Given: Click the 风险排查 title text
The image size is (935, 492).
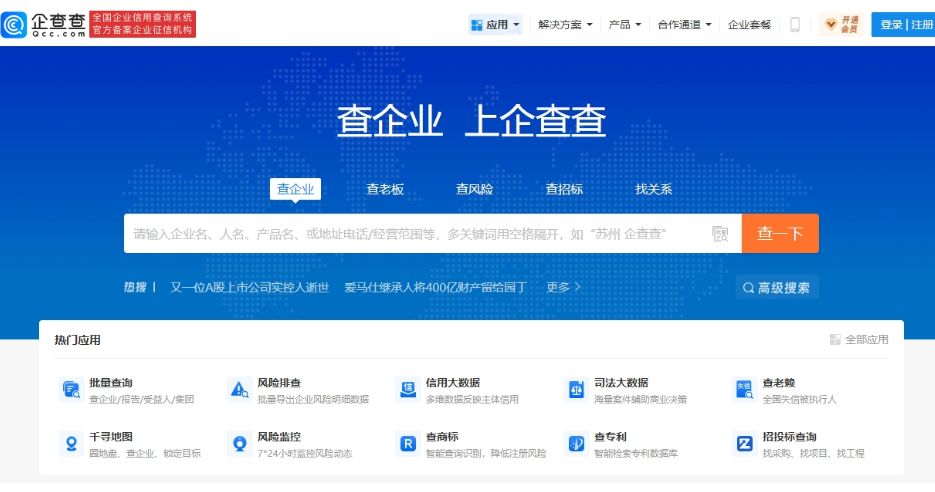Looking at the screenshot, I should click(279, 383).
